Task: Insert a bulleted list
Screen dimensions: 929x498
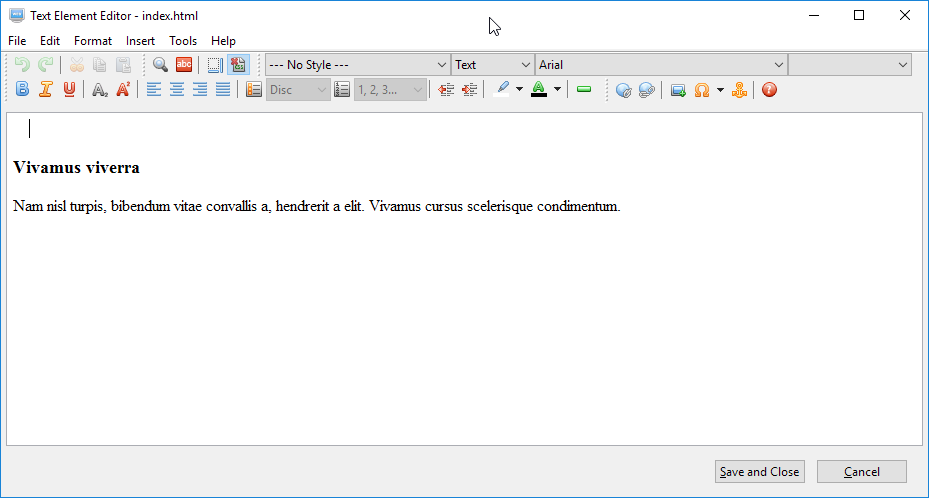Action: (x=254, y=90)
